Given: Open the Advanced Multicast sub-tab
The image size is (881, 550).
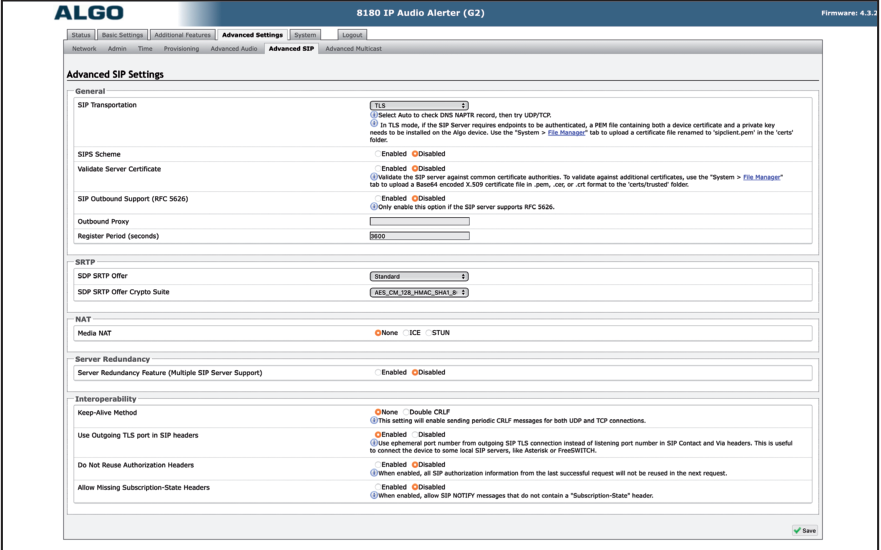Looking at the screenshot, I should click(355, 50).
